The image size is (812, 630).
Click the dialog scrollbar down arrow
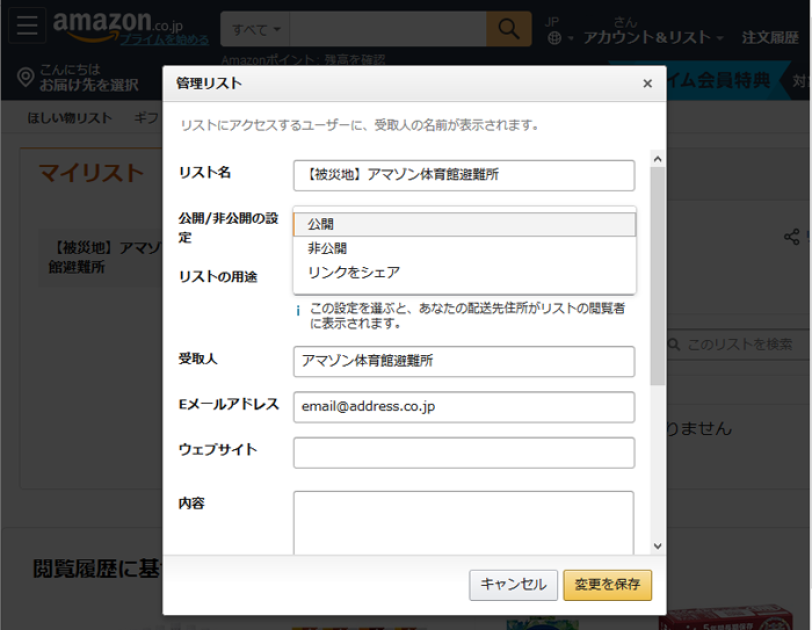click(658, 546)
